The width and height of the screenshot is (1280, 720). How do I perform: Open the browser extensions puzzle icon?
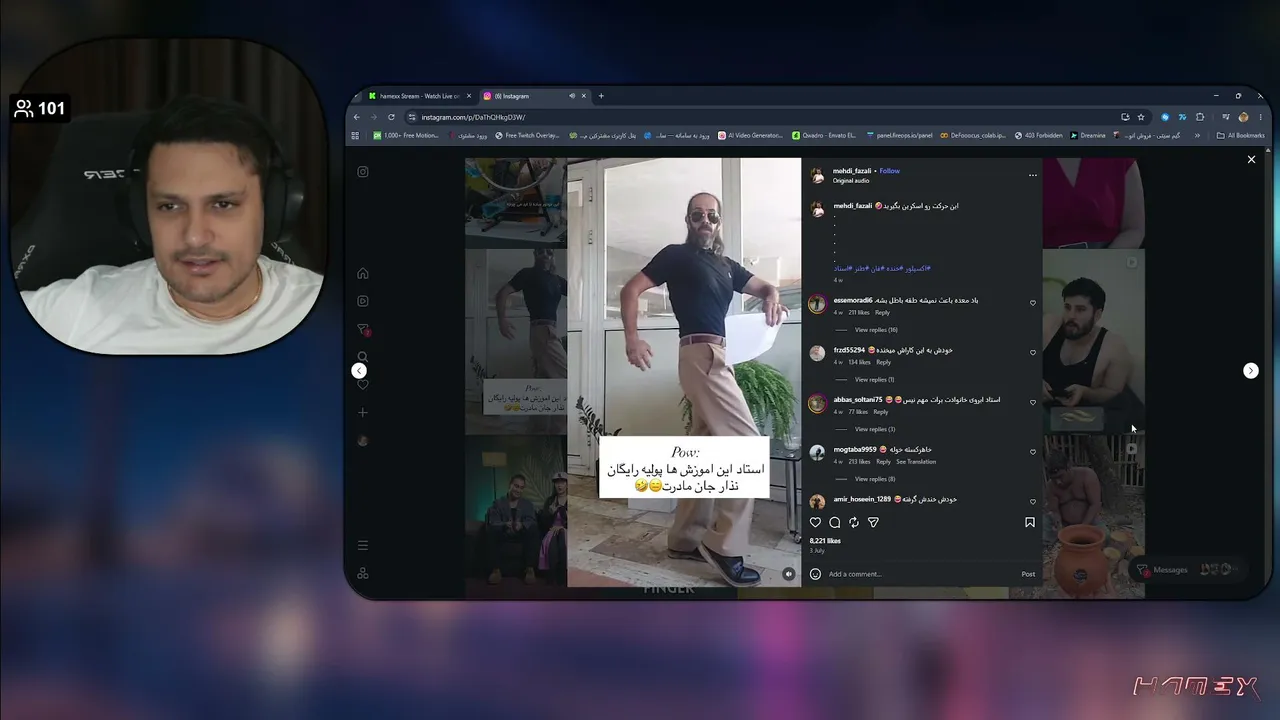pos(1200,117)
